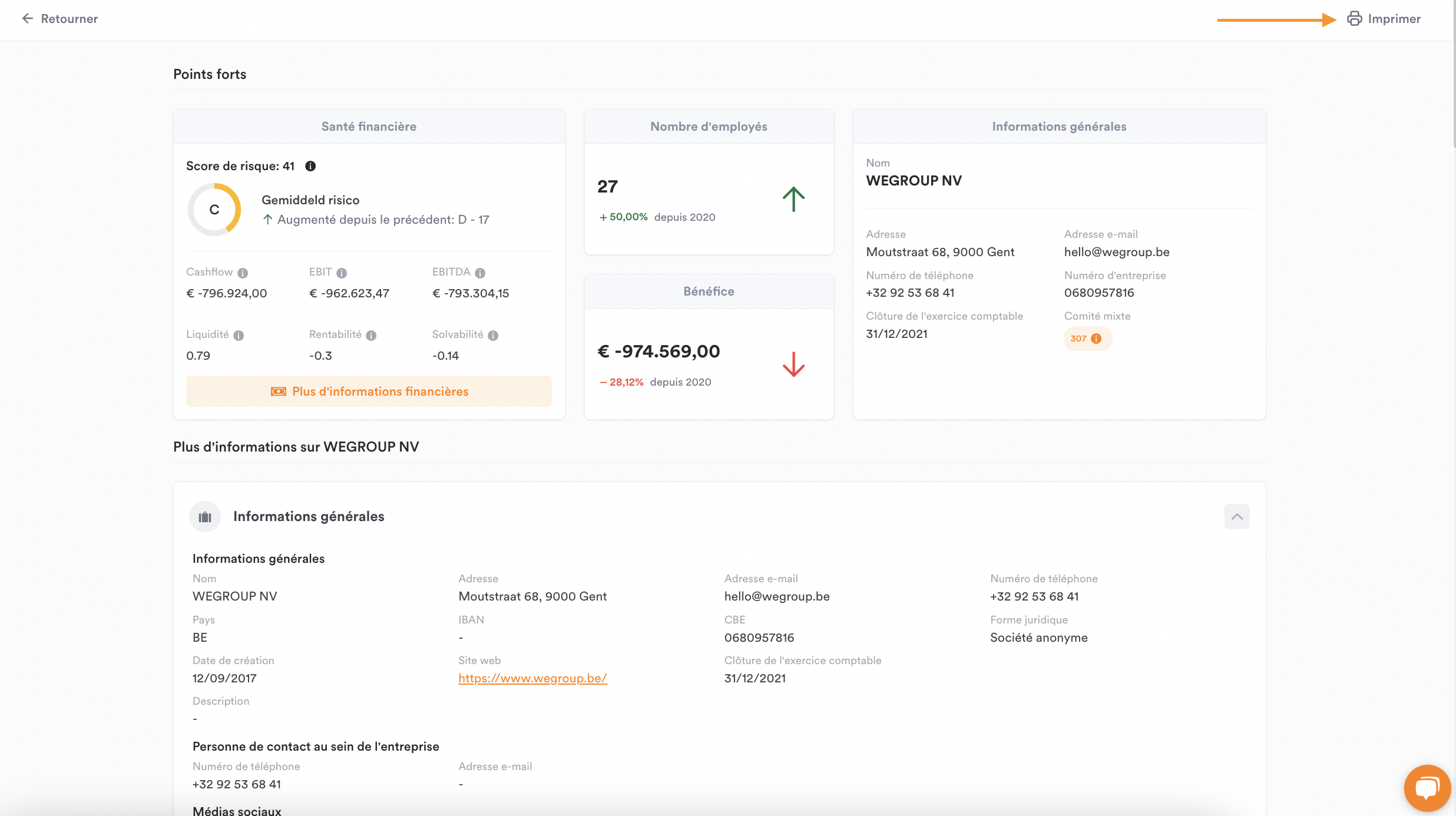Click the Informations générales highlights card header
The image size is (1456, 816).
tap(1059, 127)
